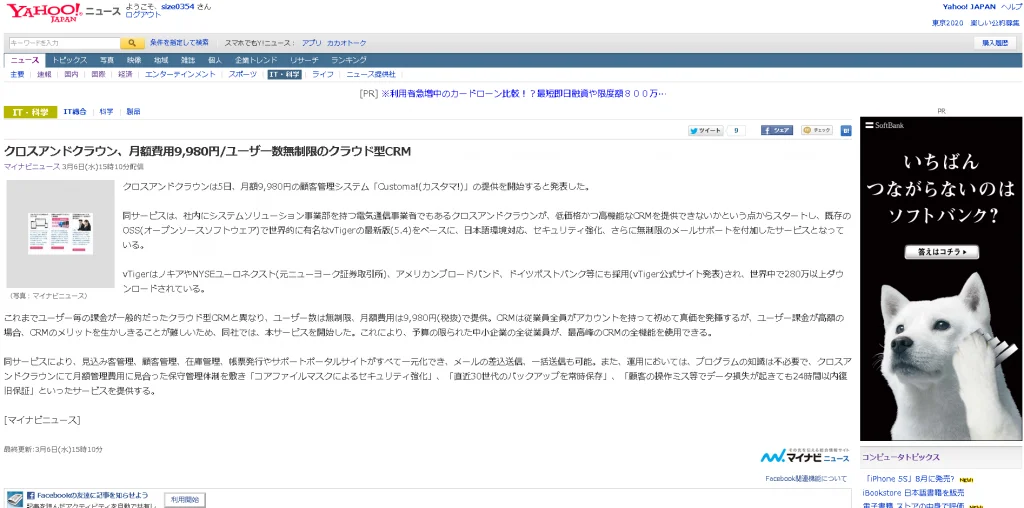This screenshot has width=1024, height=508.
Task: Open the 製品 sub-category
Action: pyautogui.click(x=133, y=112)
